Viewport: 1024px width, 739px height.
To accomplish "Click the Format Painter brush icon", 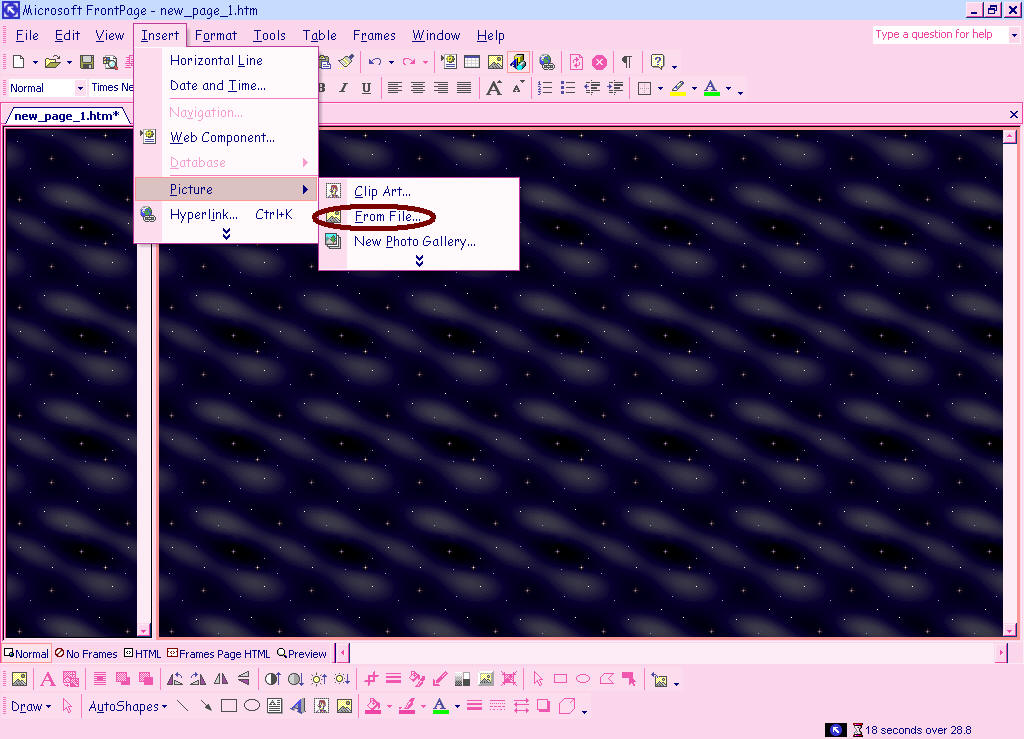I will (346, 61).
